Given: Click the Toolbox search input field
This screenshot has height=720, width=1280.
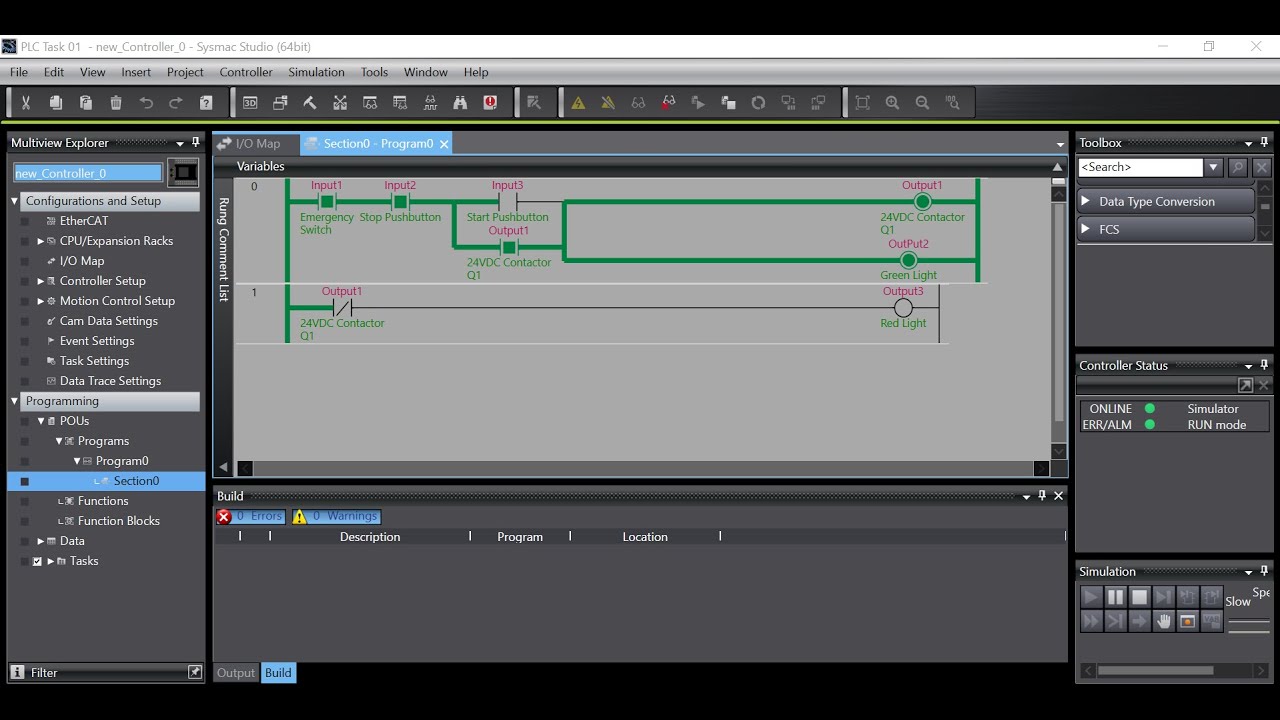Looking at the screenshot, I should pyautogui.click(x=1140, y=167).
